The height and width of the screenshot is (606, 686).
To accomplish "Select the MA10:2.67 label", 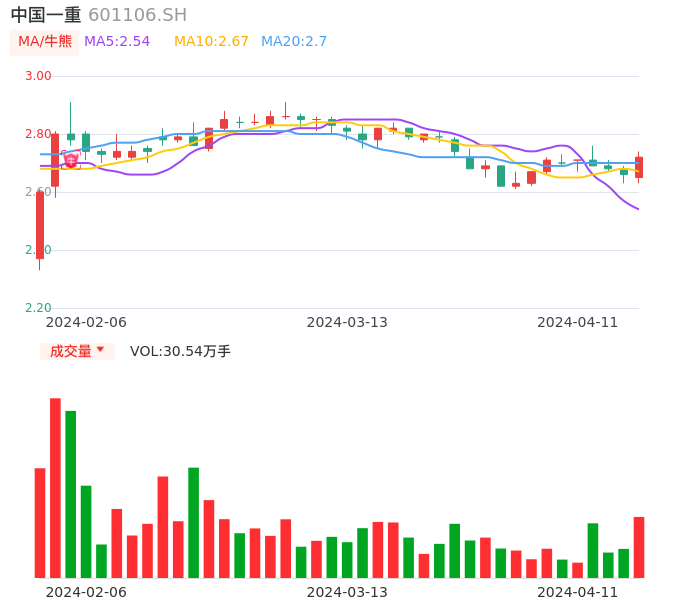I will [x=211, y=42].
